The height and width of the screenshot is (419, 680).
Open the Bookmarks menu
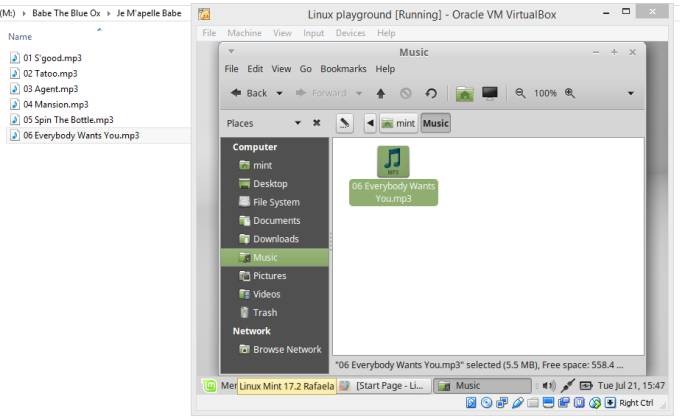click(343, 69)
